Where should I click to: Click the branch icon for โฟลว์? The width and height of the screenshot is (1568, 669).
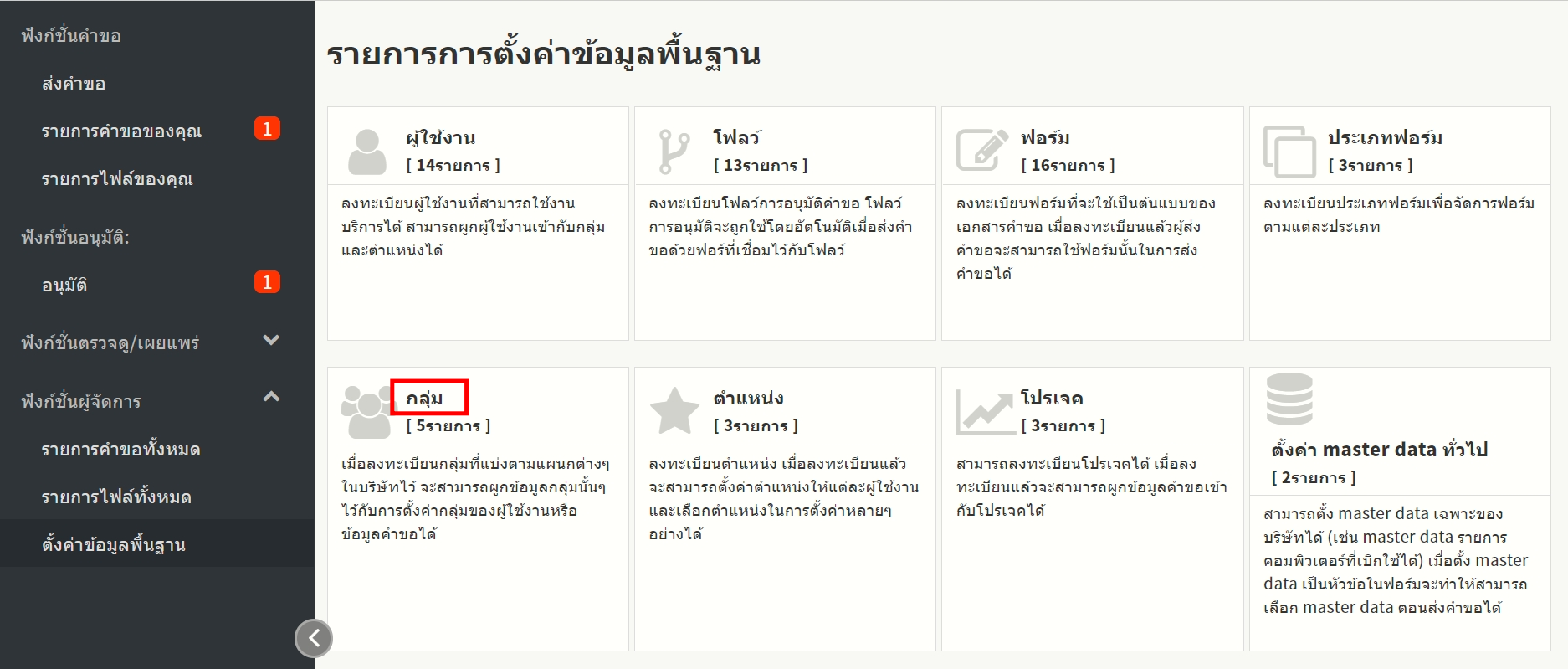(674, 152)
